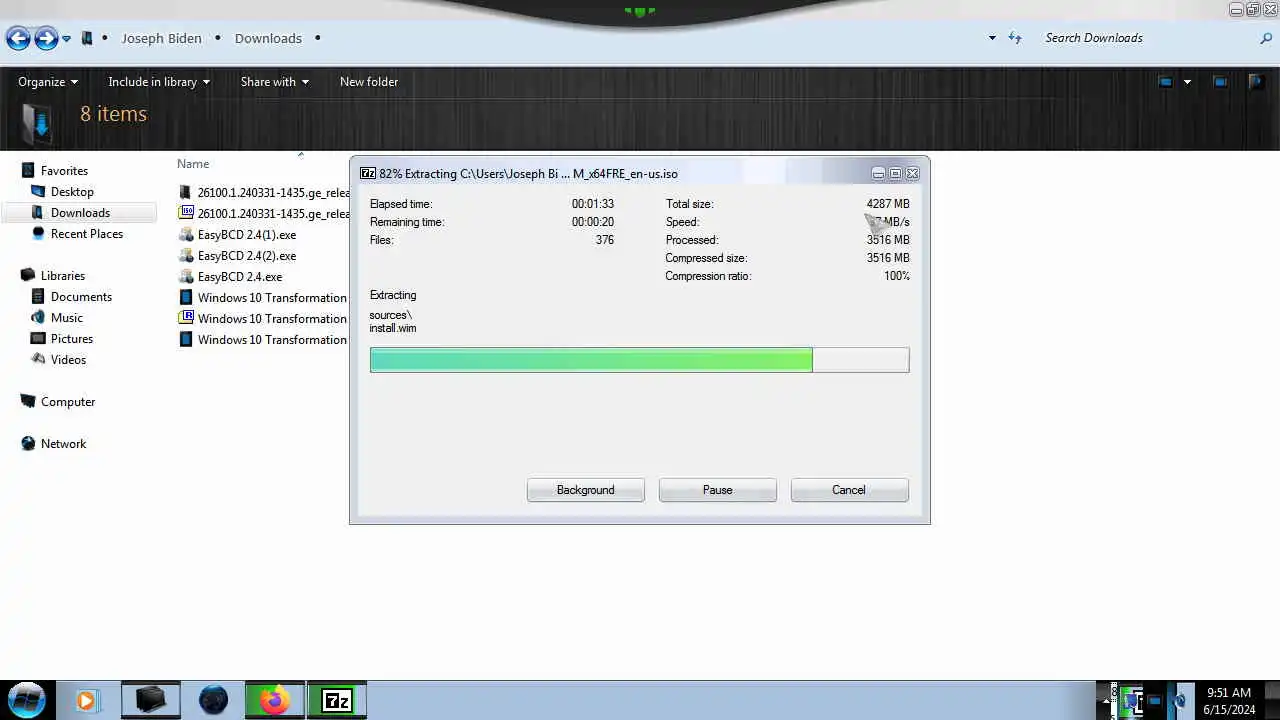Open the Share with menu
The image size is (1280, 720).
(274, 82)
